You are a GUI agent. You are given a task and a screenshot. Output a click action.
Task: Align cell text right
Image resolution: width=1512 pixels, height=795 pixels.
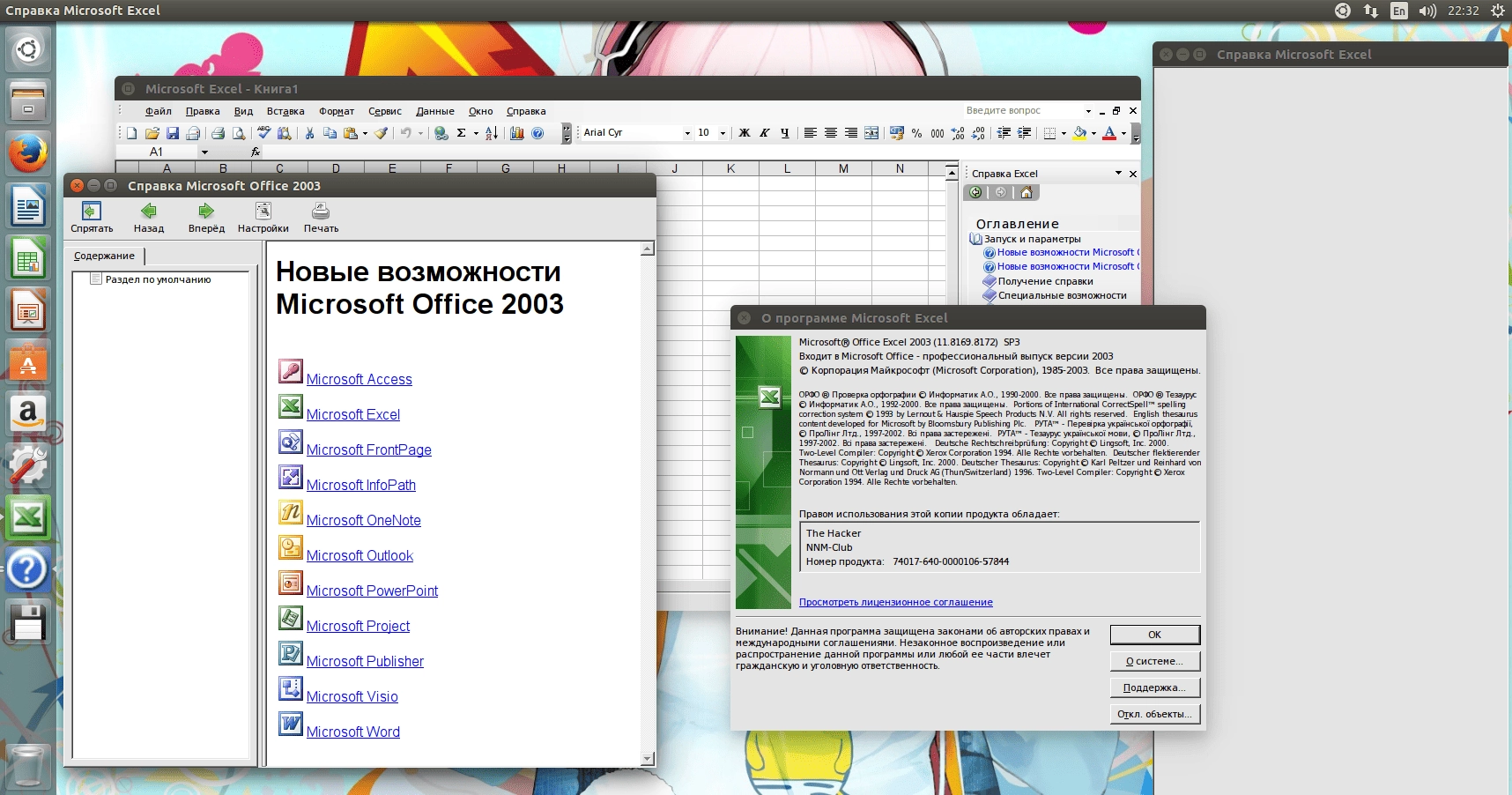pyautogui.click(x=851, y=133)
